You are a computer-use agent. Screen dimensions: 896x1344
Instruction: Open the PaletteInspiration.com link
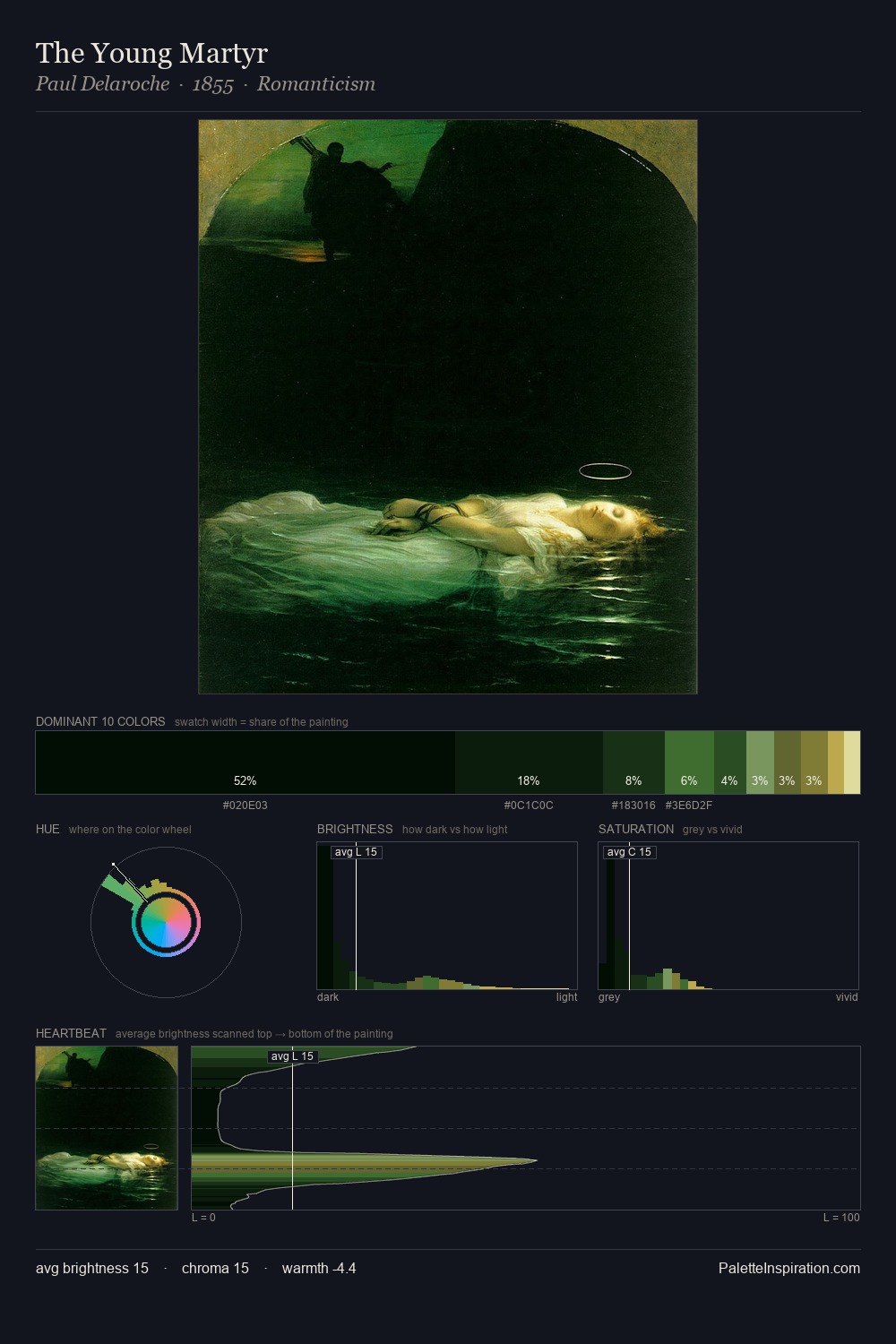(789, 1268)
